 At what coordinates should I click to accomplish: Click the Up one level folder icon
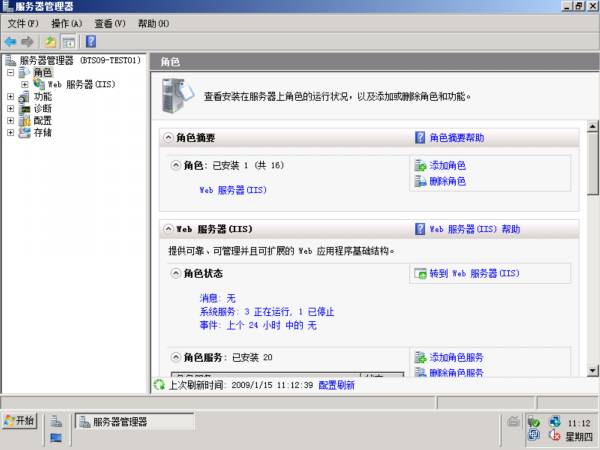(x=50, y=42)
